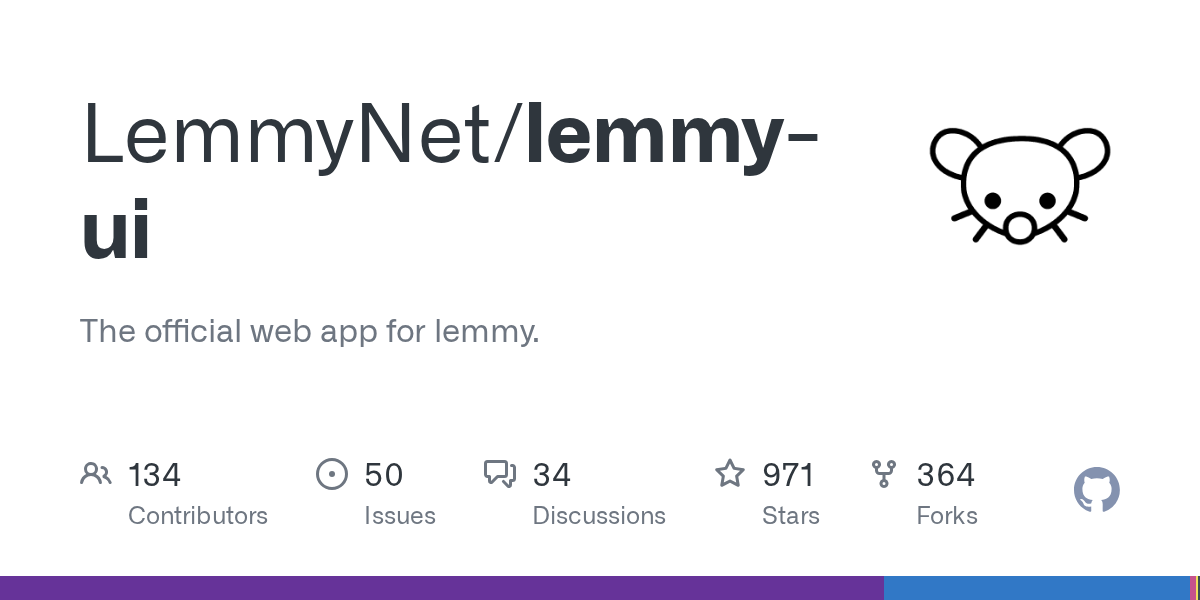
Task: Click the blue segment of language bar
Action: (x=1035, y=588)
